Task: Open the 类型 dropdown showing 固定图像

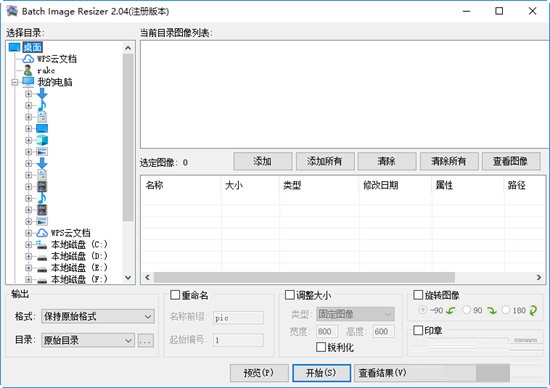Action: 355,314
